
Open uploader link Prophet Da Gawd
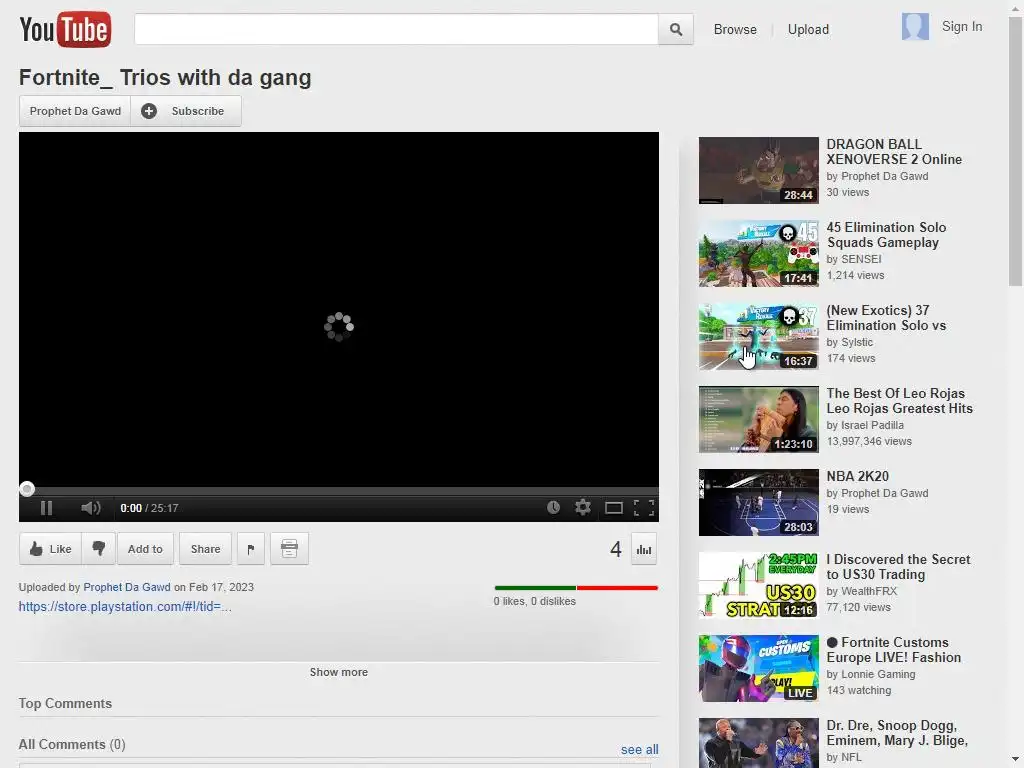tap(127, 587)
